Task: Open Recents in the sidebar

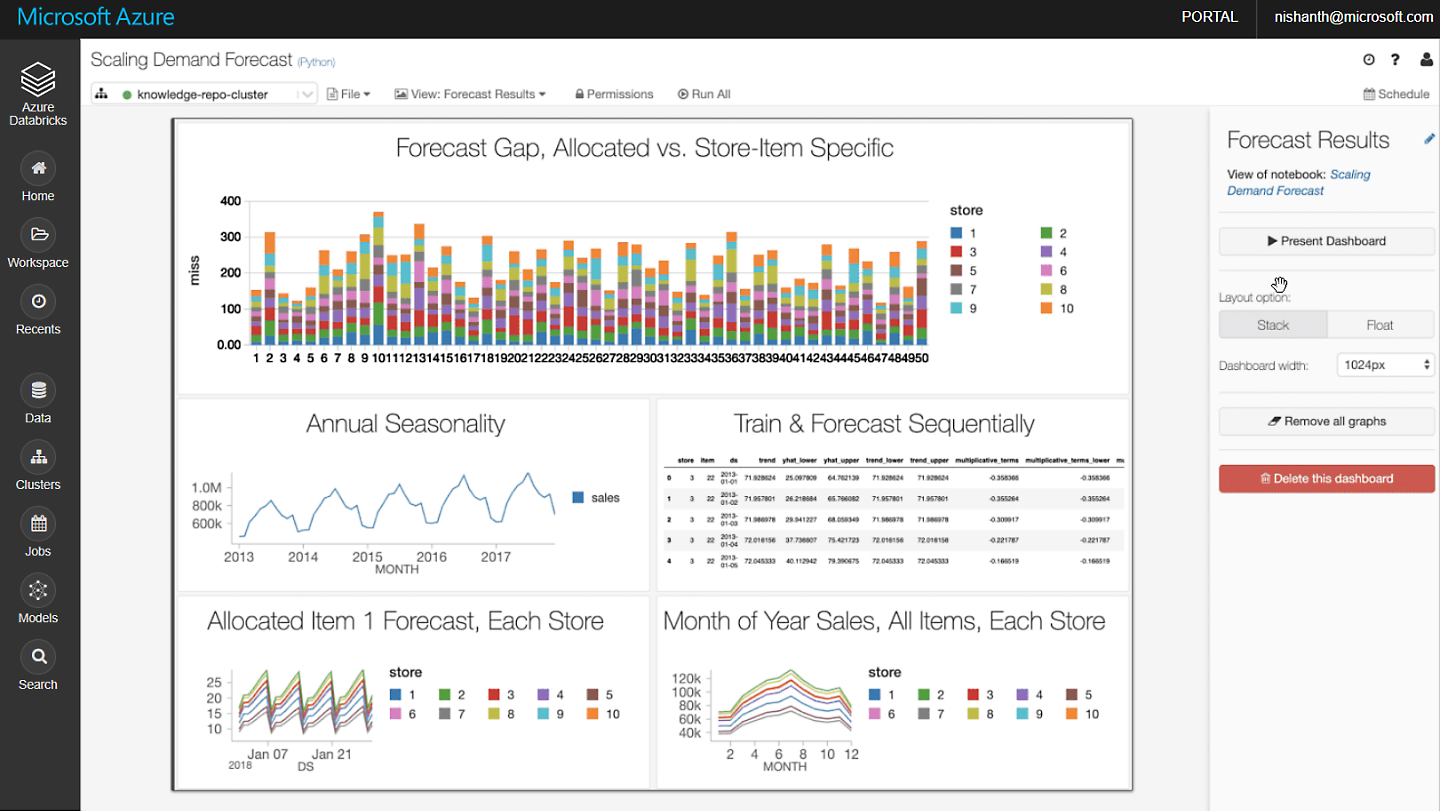Action: (x=38, y=301)
